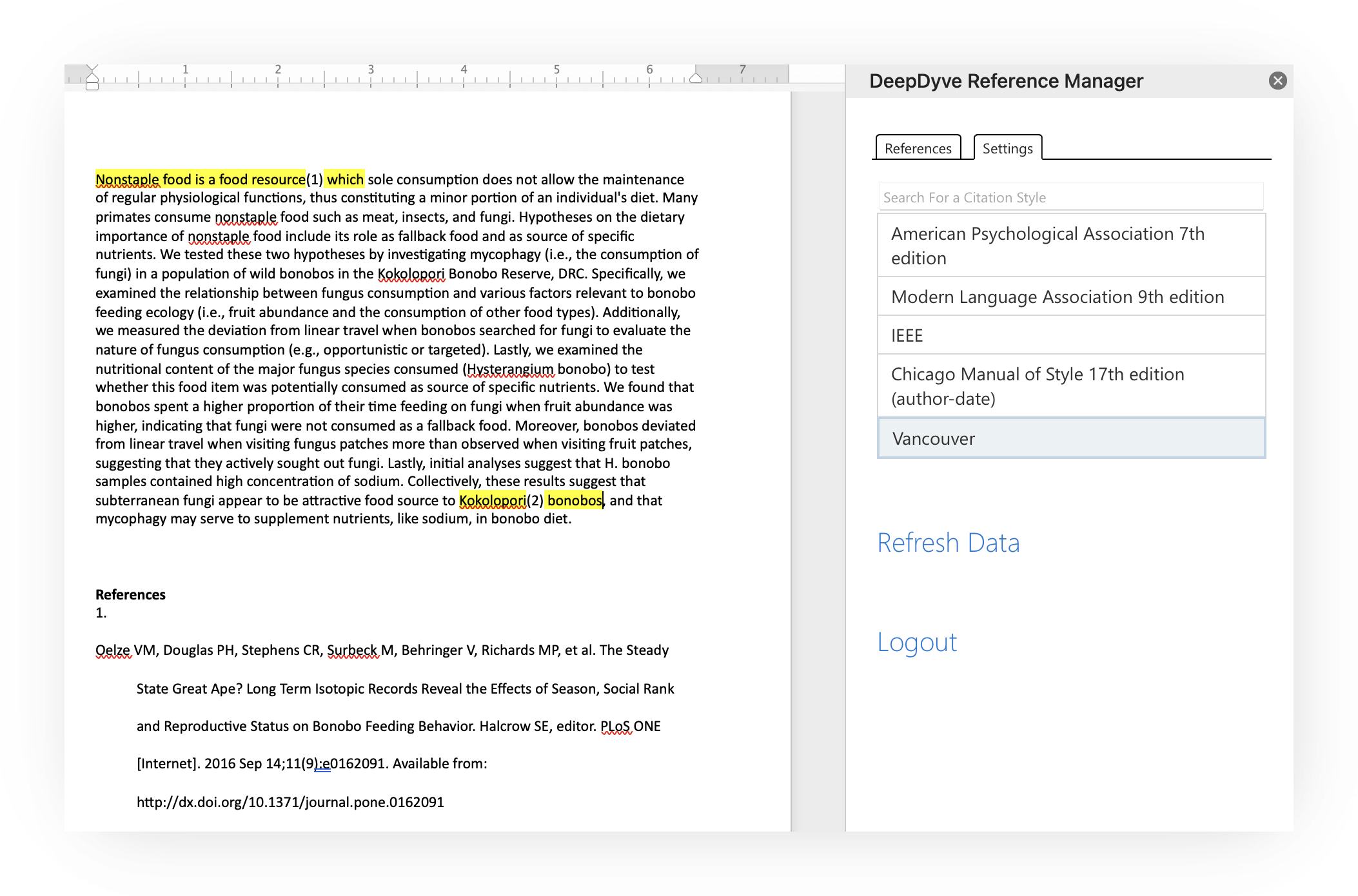Select Modern Language Association 9th edition style
Screen dimensions: 1358x896
pos(1071,297)
